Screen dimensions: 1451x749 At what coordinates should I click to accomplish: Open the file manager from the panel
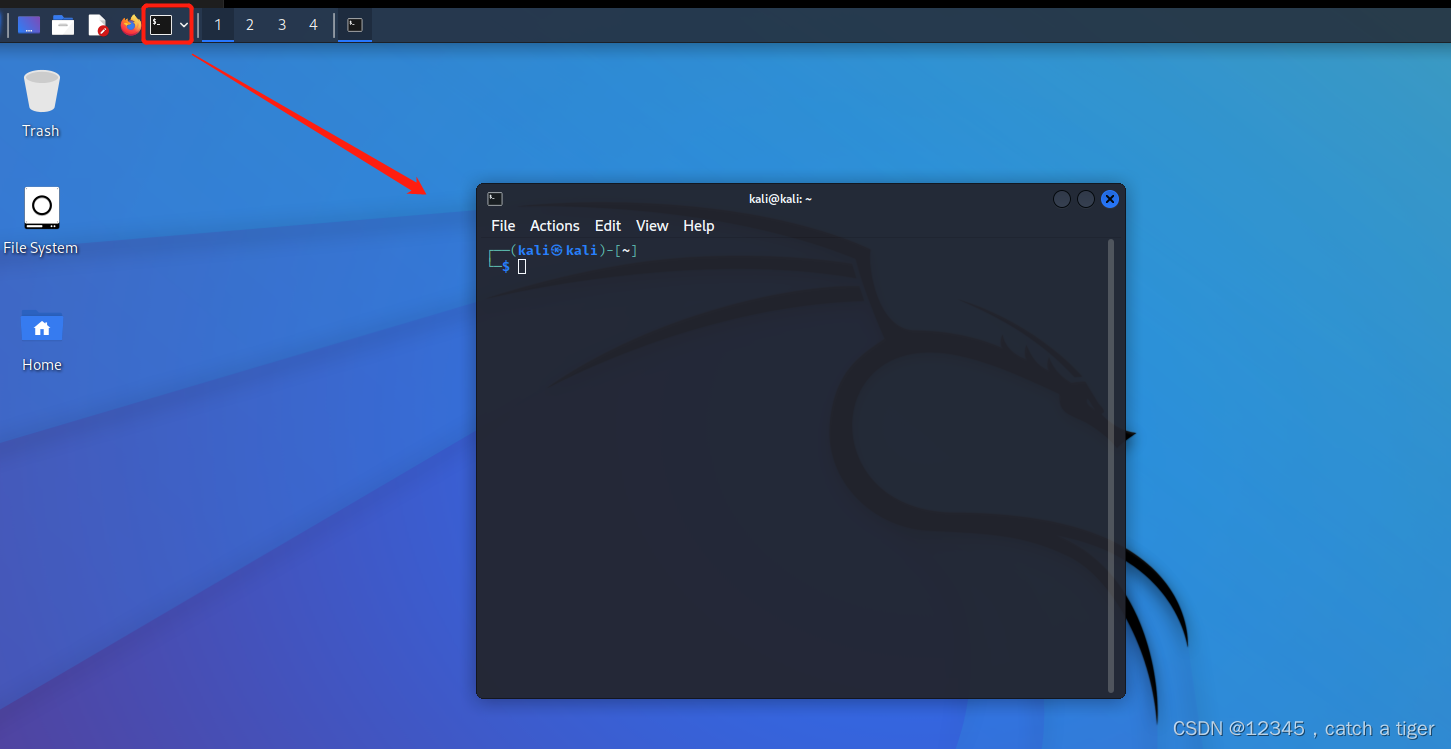63,25
